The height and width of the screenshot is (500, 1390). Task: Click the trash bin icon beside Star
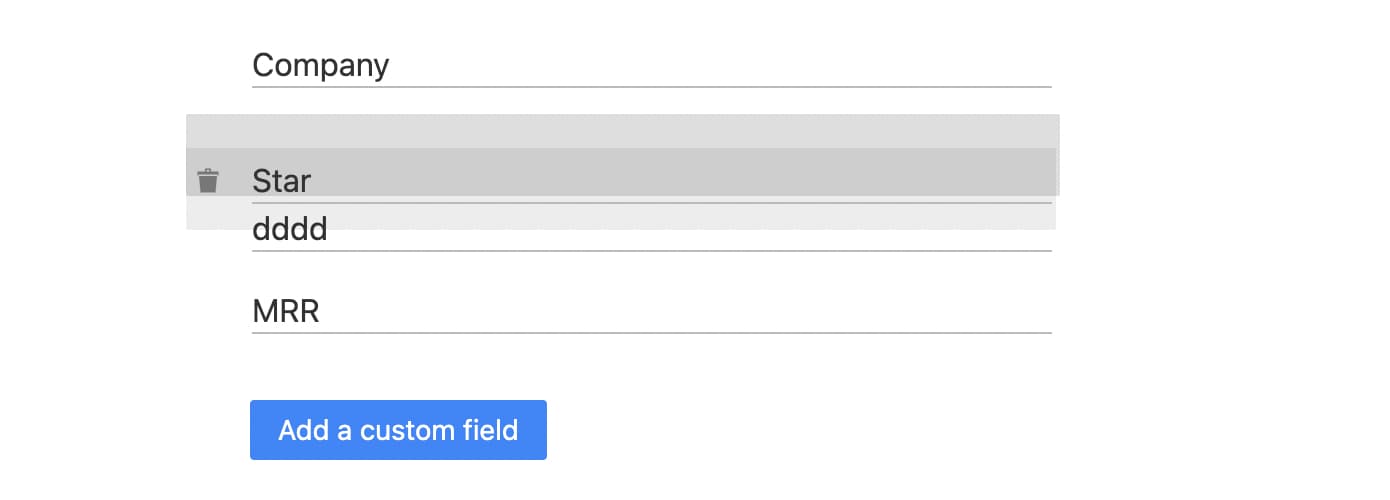click(x=207, y=181)
